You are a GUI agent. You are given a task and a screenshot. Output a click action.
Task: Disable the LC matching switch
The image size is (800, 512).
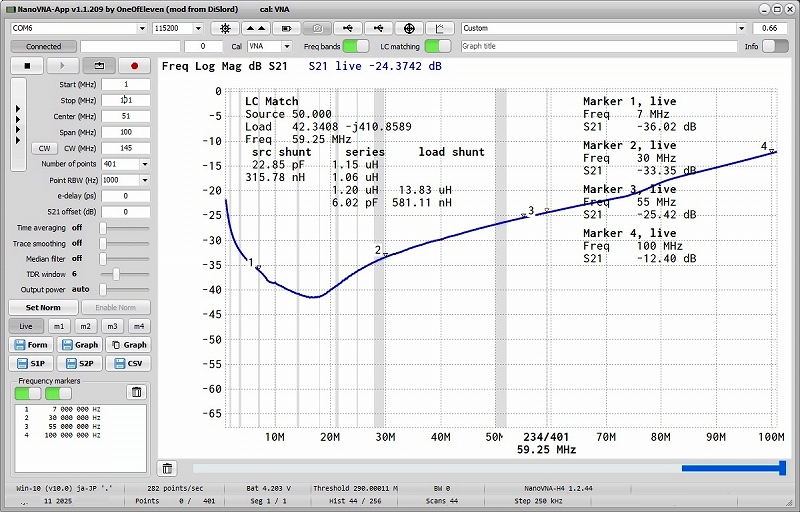point(437,46)
